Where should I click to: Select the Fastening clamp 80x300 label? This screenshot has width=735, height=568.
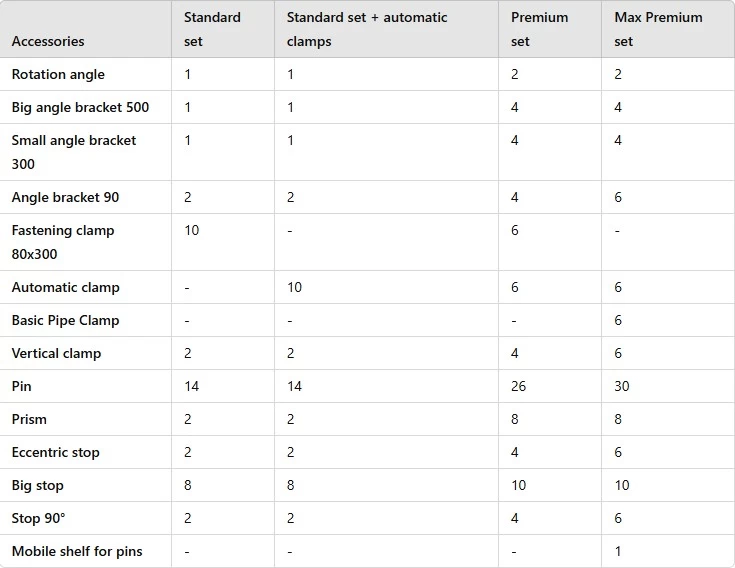[x=63, y=242]
